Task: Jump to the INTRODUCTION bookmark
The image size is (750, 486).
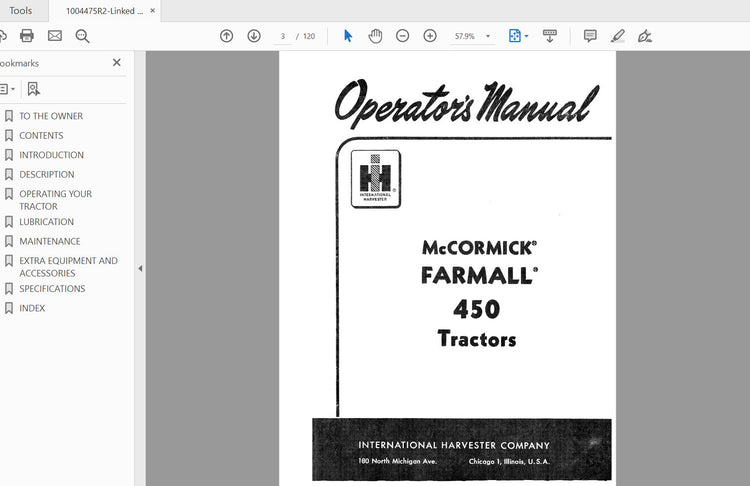Action: pyautogui.click(x=51, y=155)
